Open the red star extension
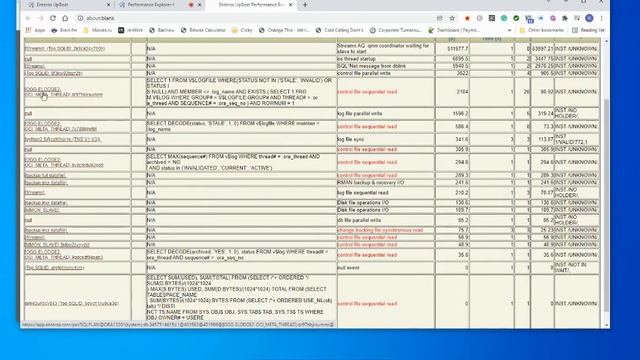 [467, 18]
